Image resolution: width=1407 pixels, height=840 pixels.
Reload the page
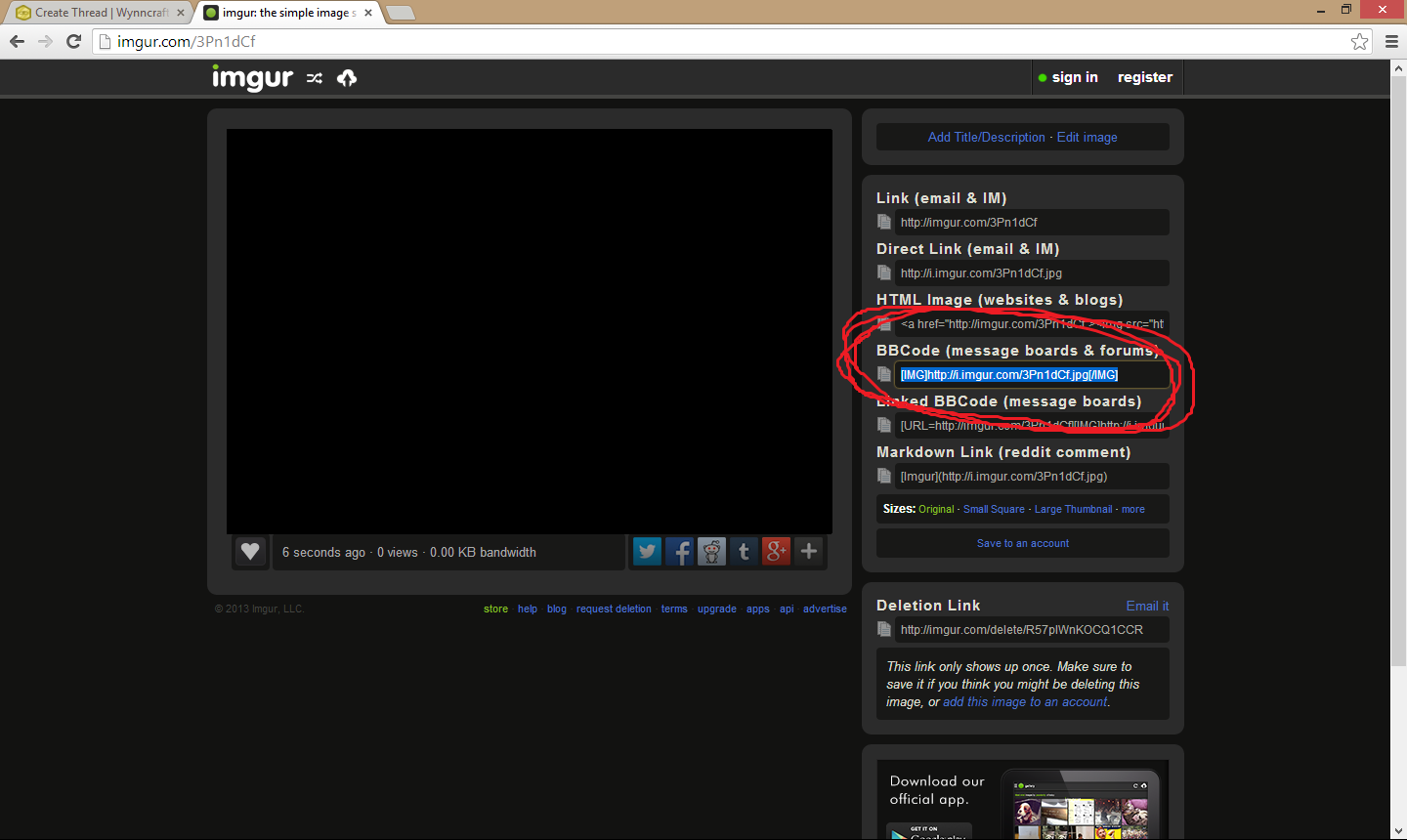pos(73,41)
